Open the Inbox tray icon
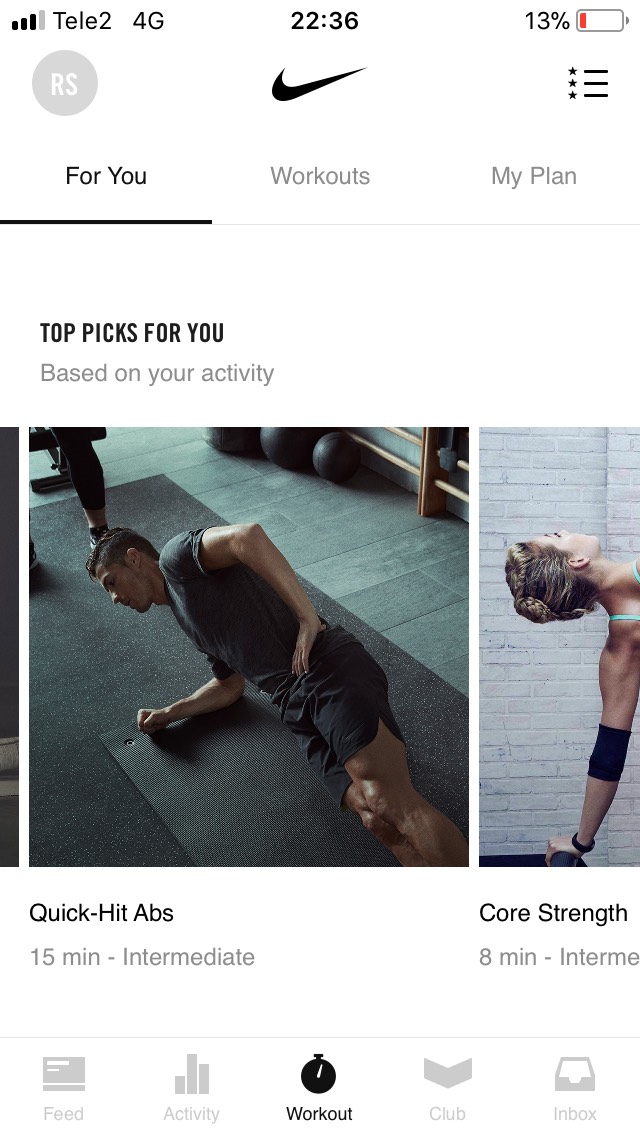Screen dimensions: 640x1136 coord(575,1074)
